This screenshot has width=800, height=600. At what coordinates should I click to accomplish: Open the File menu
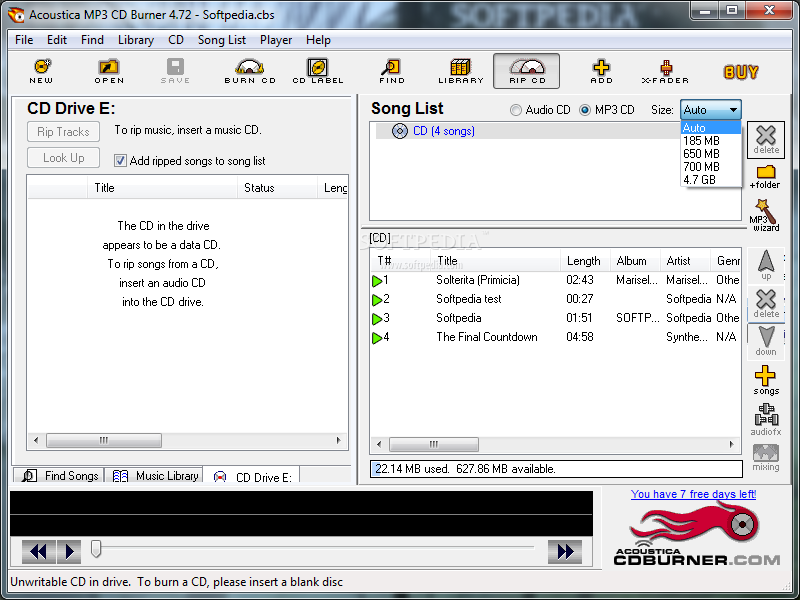[x=24, y=40]
